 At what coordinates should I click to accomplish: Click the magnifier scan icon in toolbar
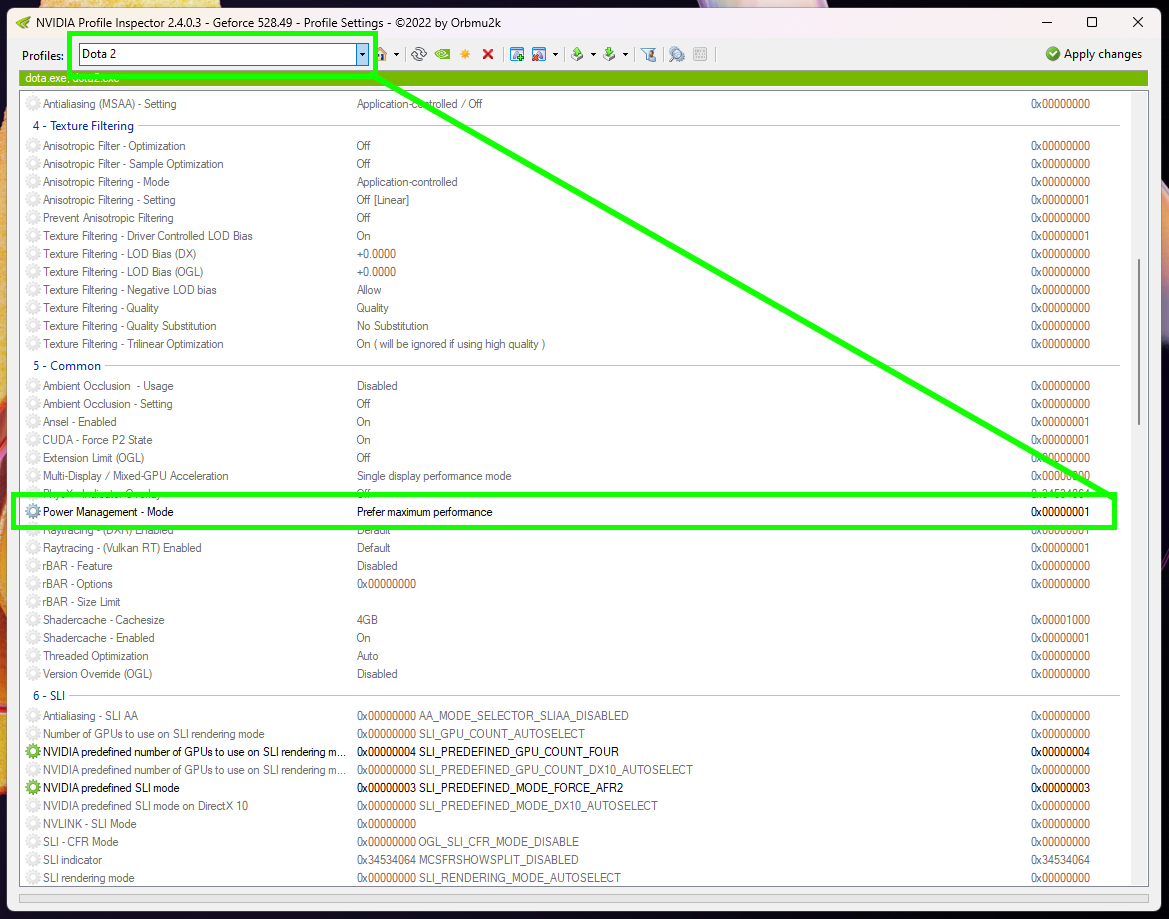point(677,54)
